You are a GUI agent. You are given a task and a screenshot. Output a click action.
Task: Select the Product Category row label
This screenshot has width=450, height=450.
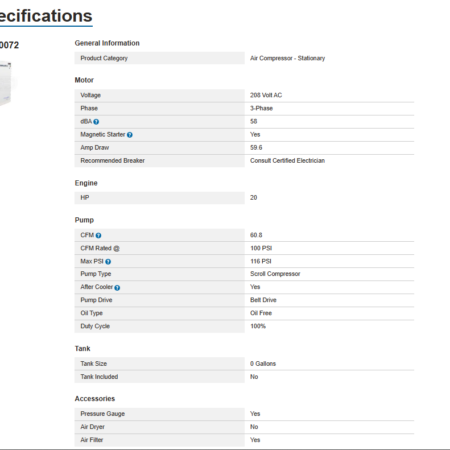(x=104, y=58)
